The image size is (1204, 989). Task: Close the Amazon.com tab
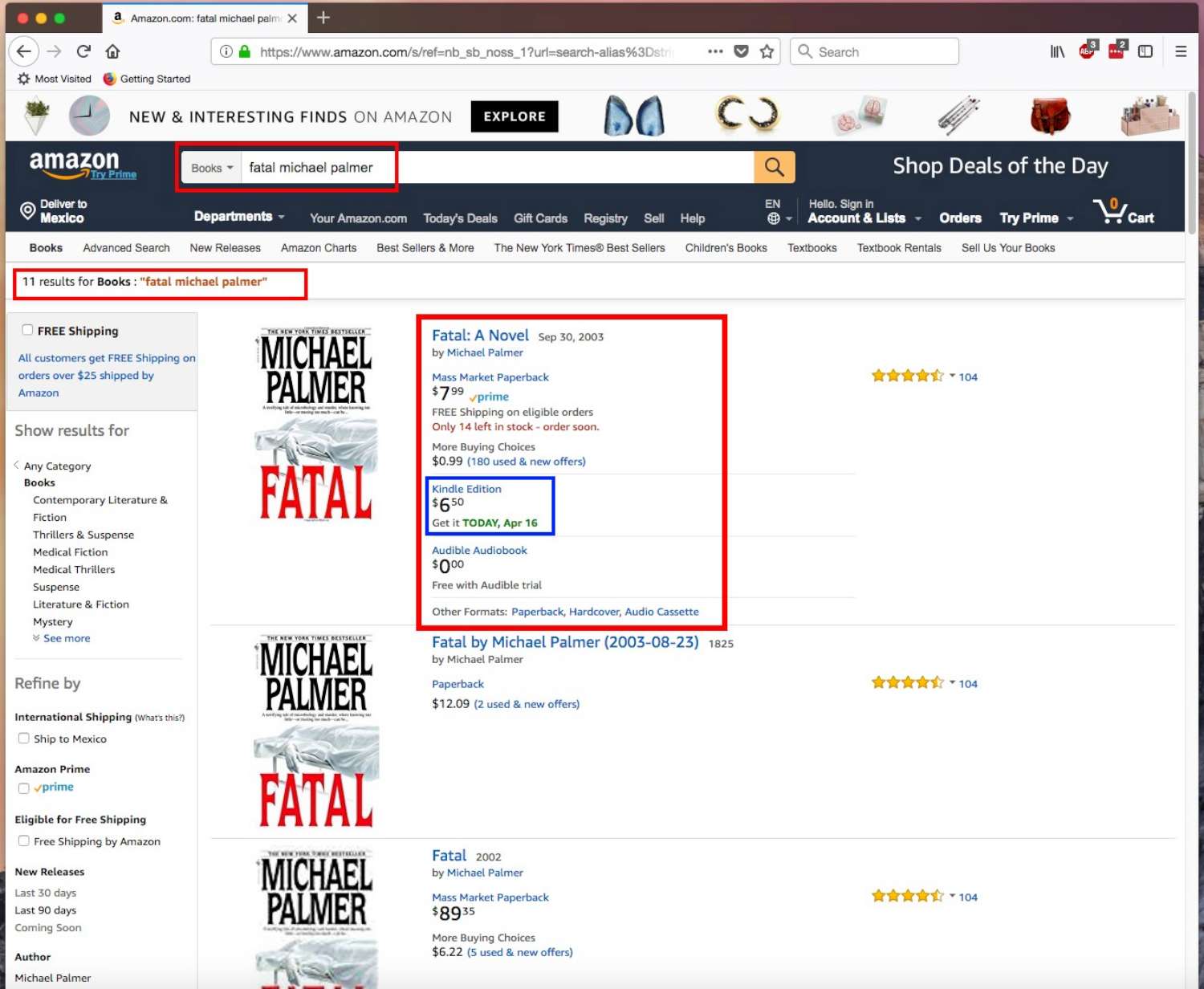292,18
